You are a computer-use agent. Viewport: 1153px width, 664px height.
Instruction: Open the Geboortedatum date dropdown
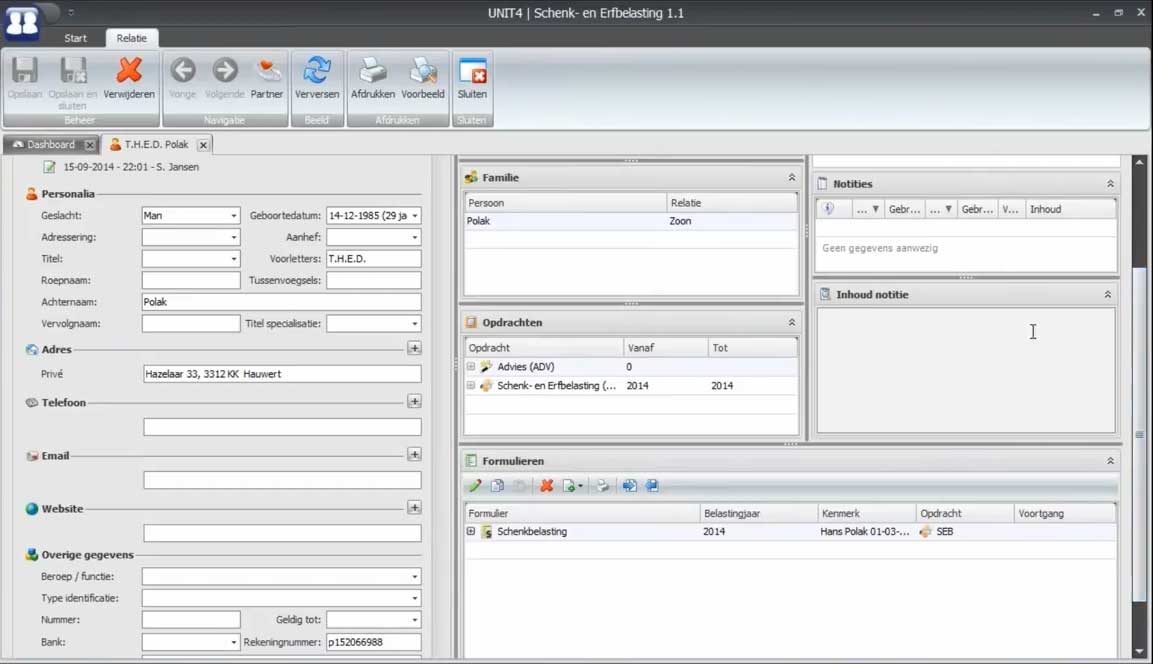click(x=414, y=215)
